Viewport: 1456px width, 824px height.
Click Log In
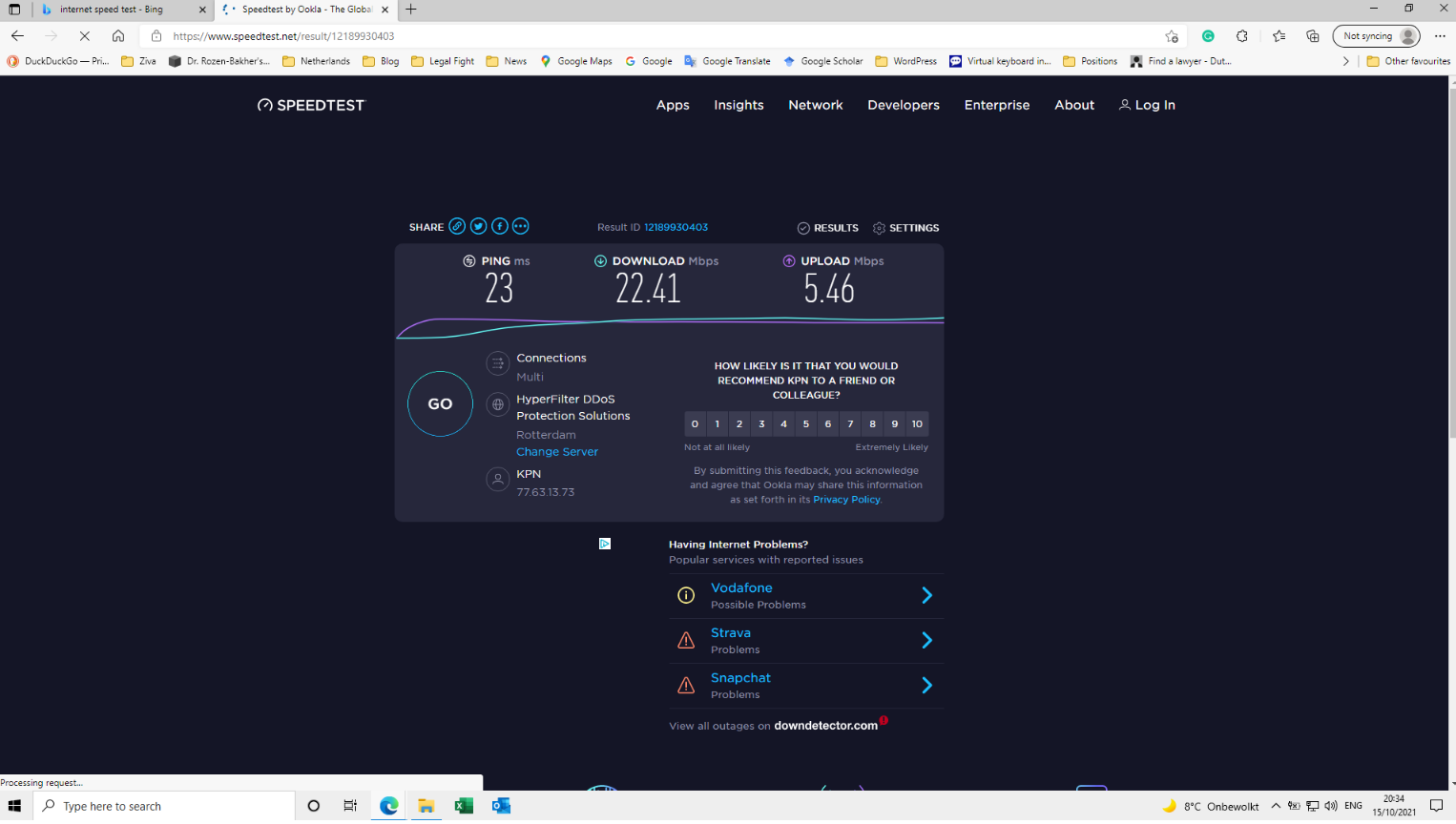1147,105
